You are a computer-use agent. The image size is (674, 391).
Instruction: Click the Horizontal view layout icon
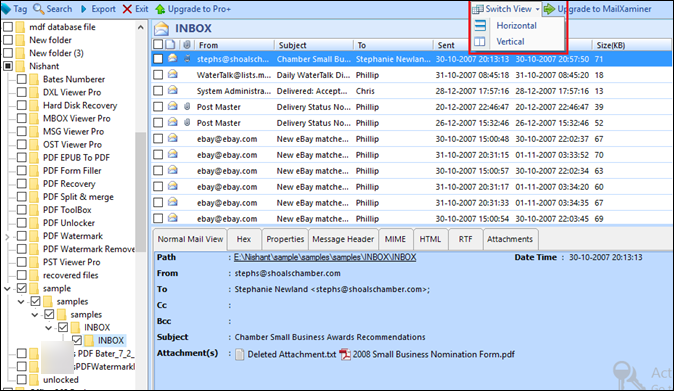tap(480, 25)
